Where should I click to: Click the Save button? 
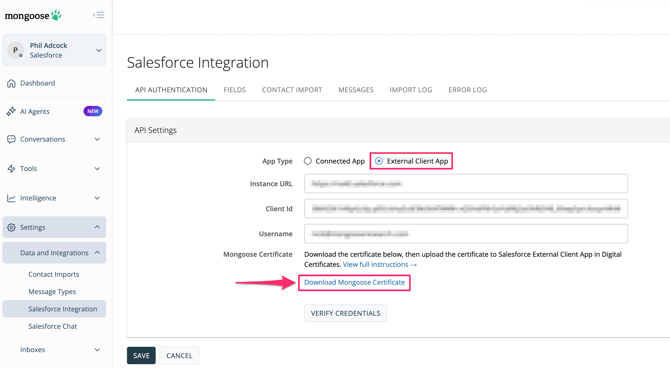coord(141,356)
